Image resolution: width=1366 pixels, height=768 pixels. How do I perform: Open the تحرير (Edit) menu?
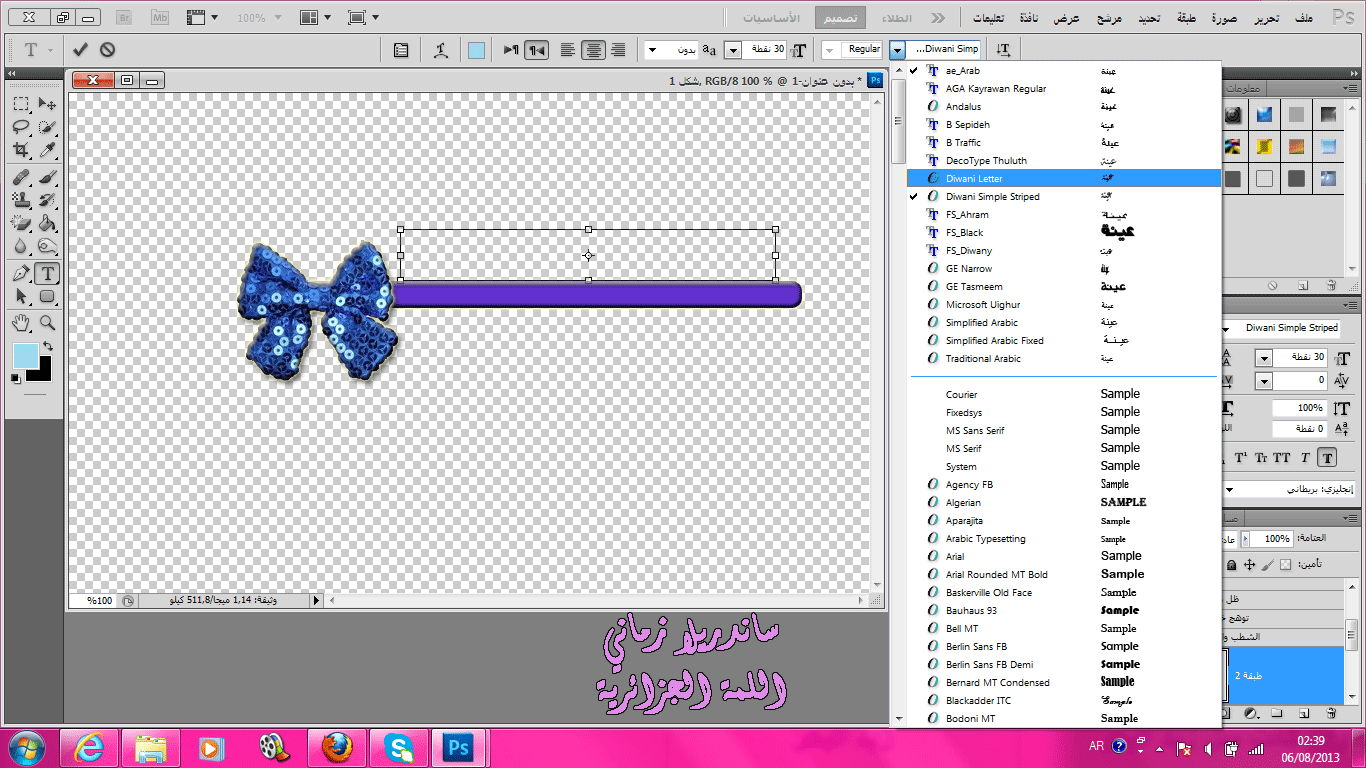[x=1266, y=18]
